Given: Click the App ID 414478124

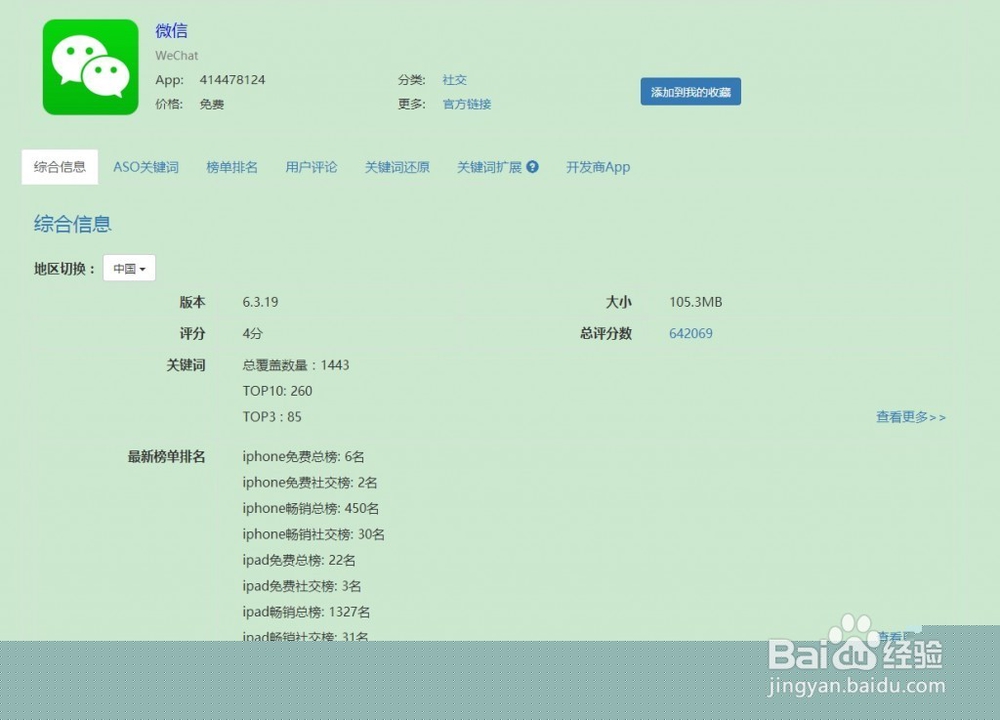Looking at the screenshot, I should click(232, 80).
